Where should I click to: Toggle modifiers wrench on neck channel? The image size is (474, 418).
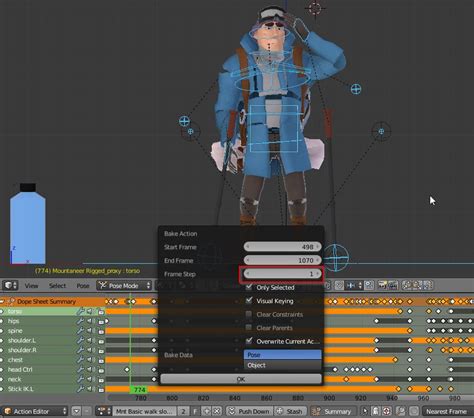tap(80, 379)
